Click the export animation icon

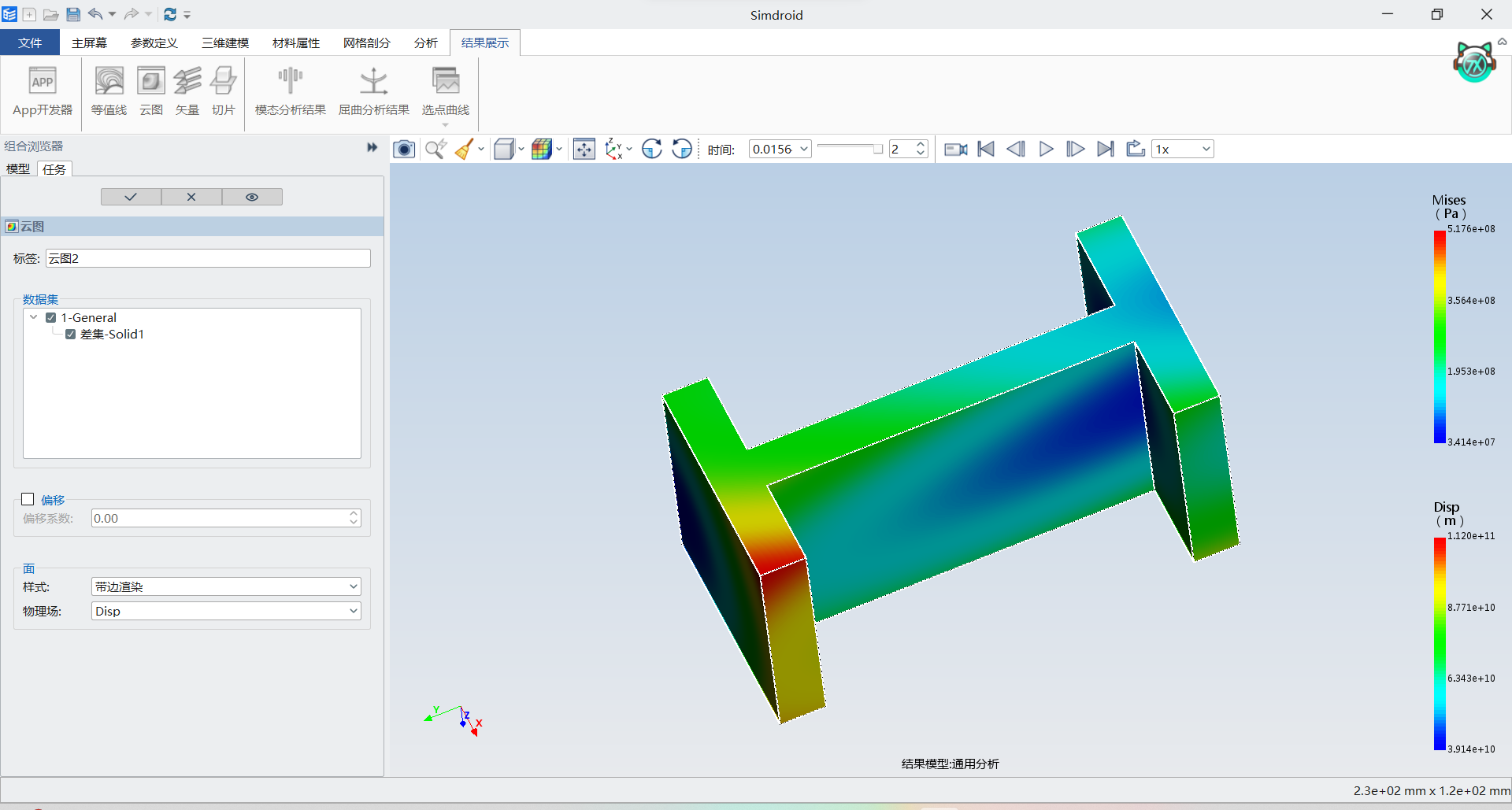coord(1136,149)
